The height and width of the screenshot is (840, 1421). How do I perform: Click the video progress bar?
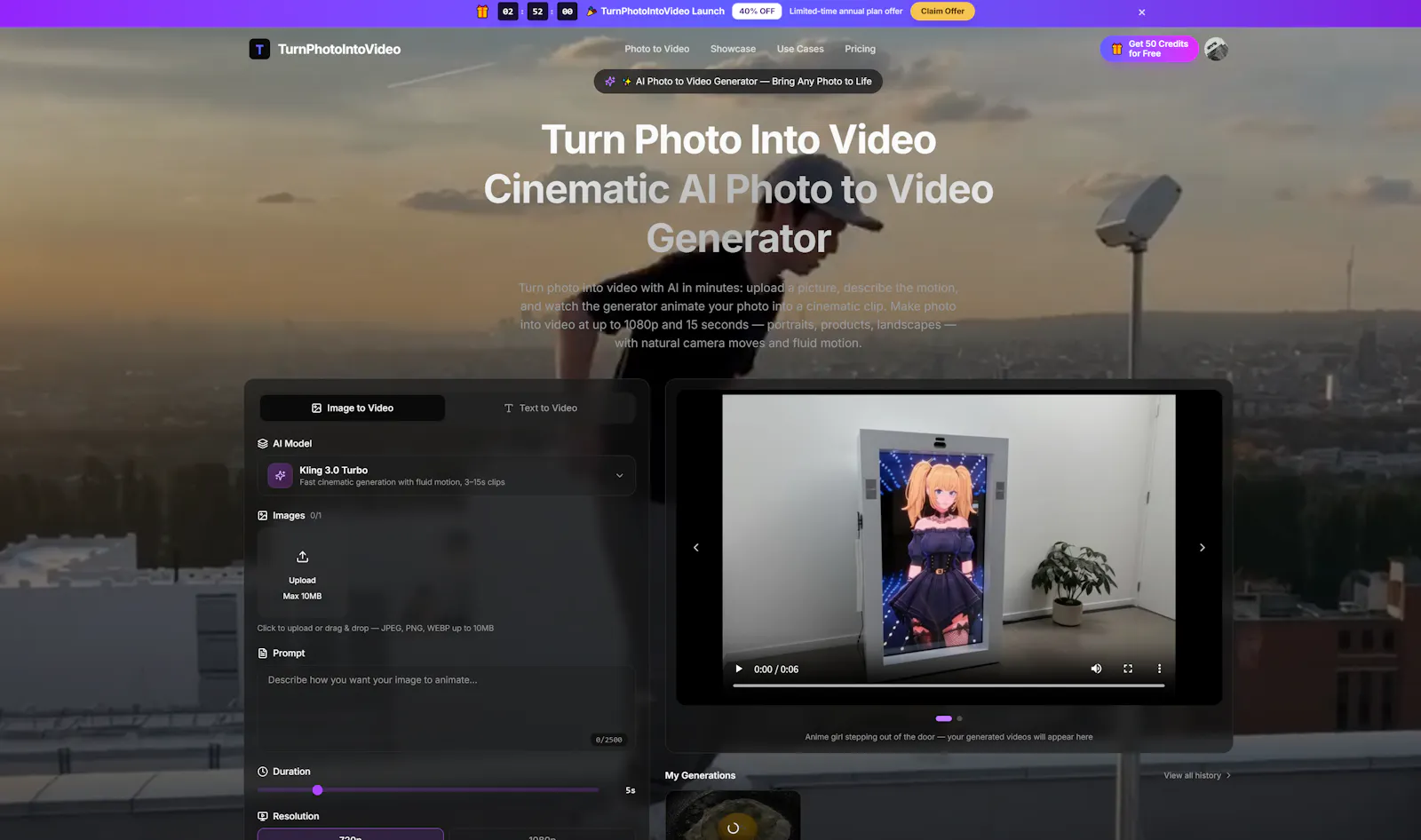click(x=949, y=685)
